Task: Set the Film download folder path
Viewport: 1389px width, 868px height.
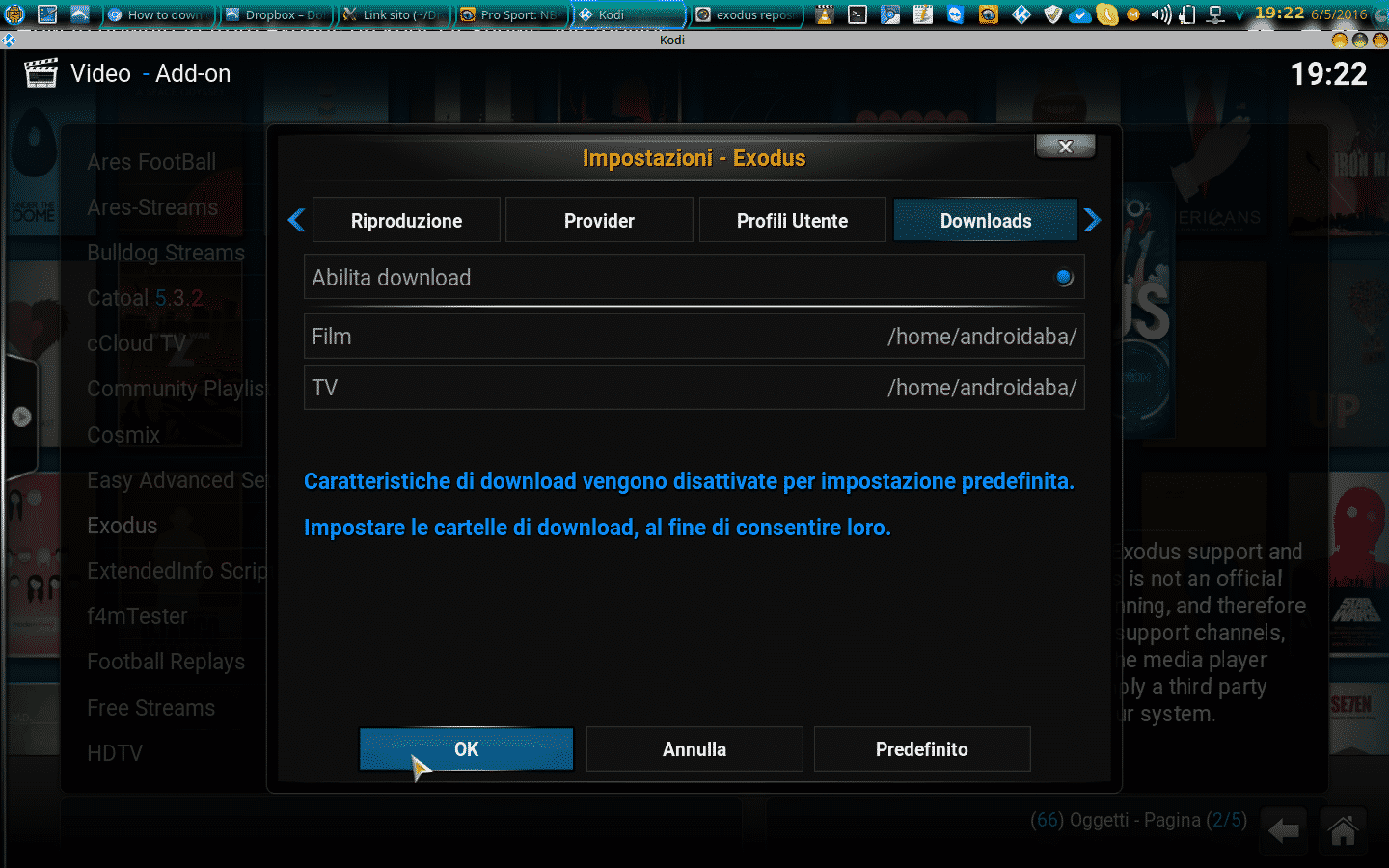Action: [694, 337]
